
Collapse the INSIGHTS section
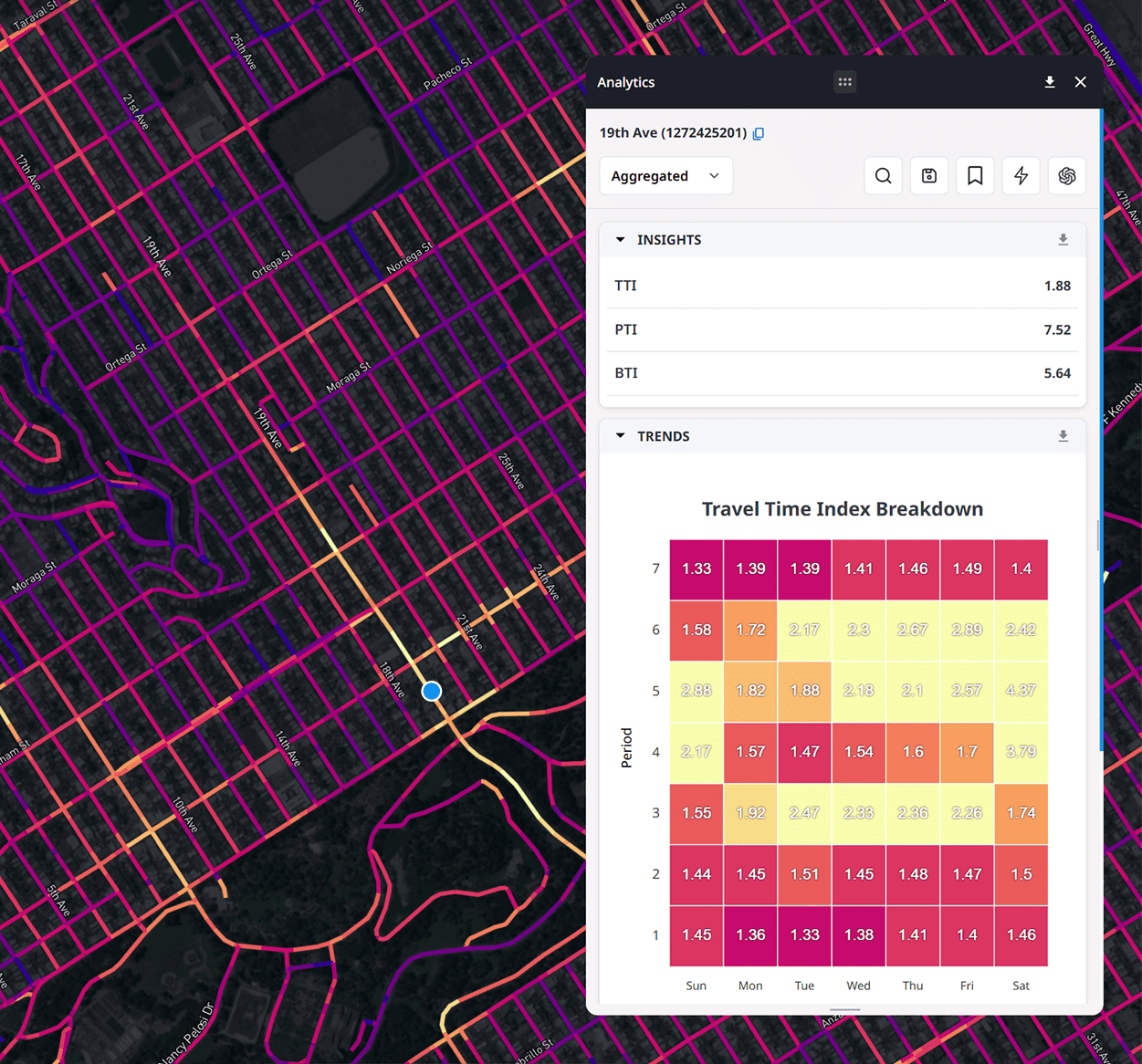click(x=621, y=240)
